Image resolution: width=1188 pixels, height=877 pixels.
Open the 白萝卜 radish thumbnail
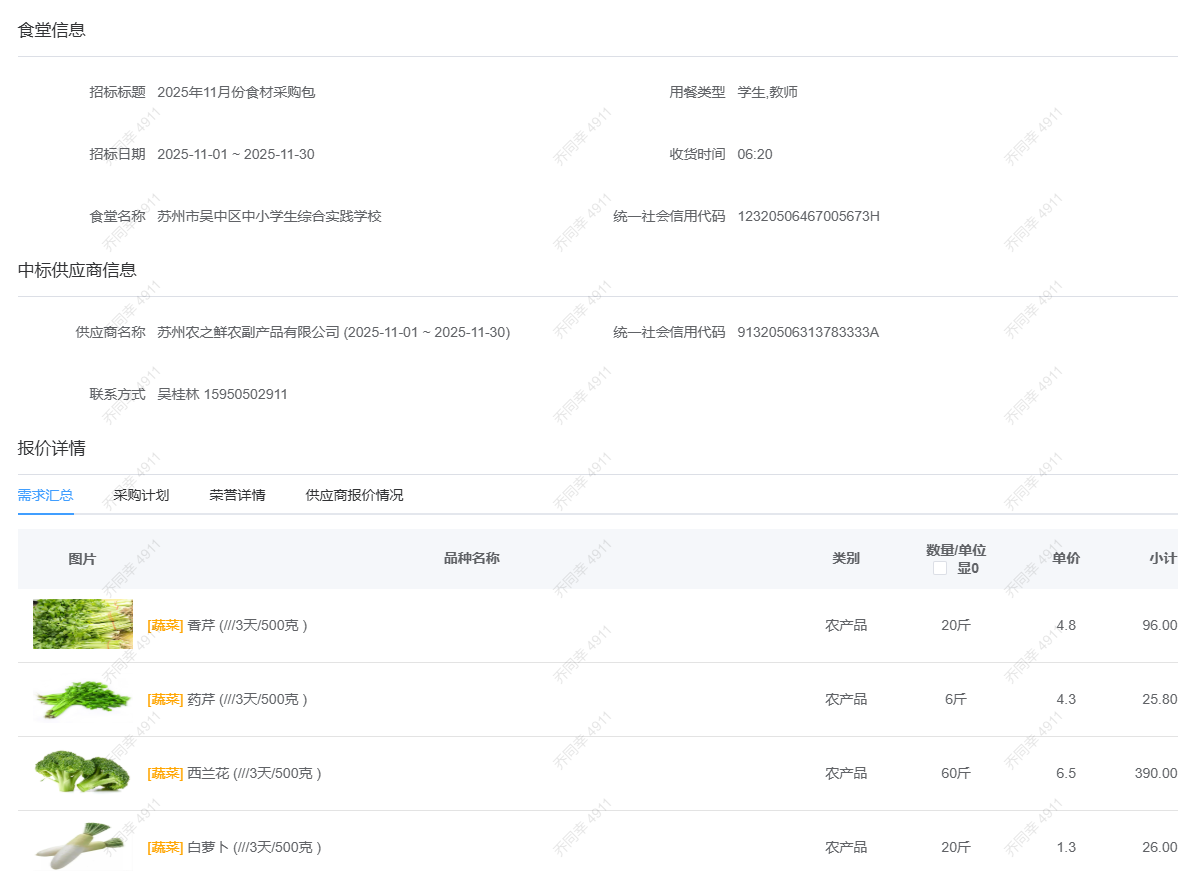pyautogui.click(x=82, y=846)
